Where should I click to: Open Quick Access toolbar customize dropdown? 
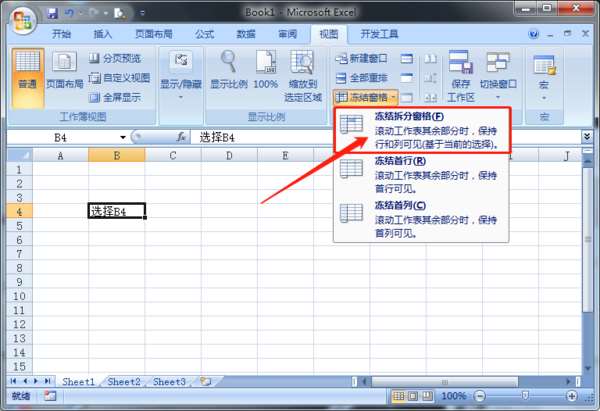click(142, 13)
